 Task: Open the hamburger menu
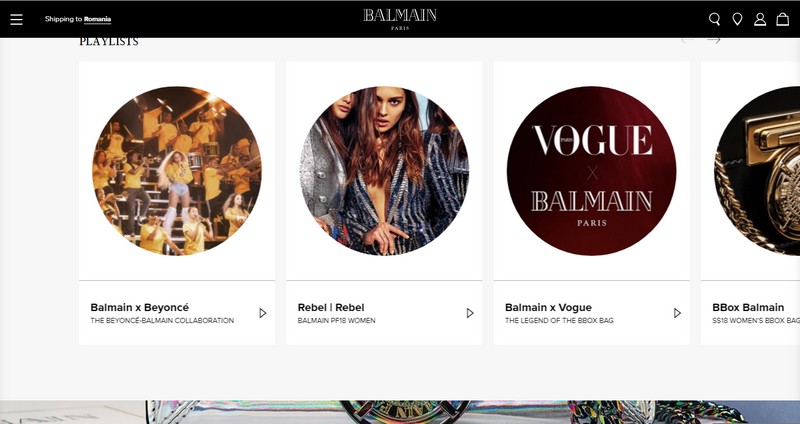(x=16, y=19)
